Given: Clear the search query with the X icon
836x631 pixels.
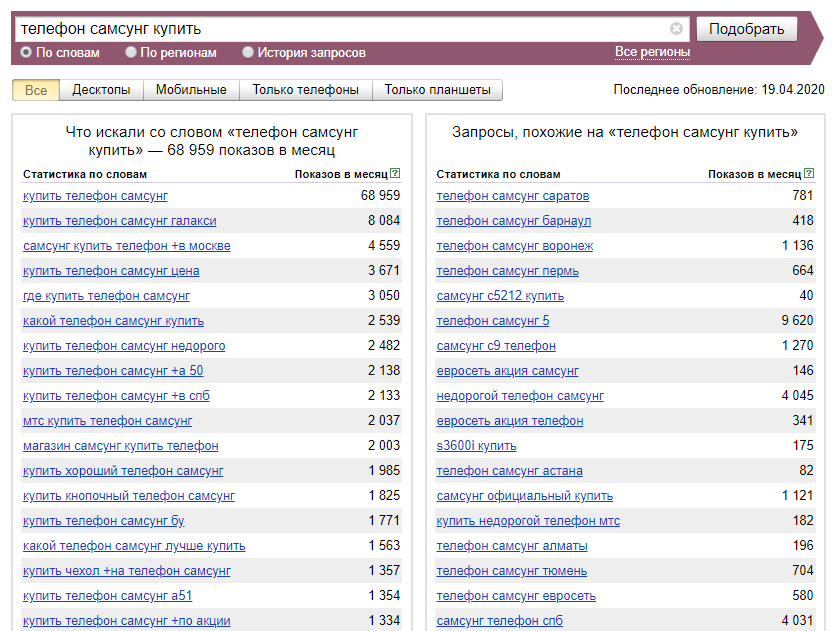Looking at the screenshot, I should pos(676,29).
